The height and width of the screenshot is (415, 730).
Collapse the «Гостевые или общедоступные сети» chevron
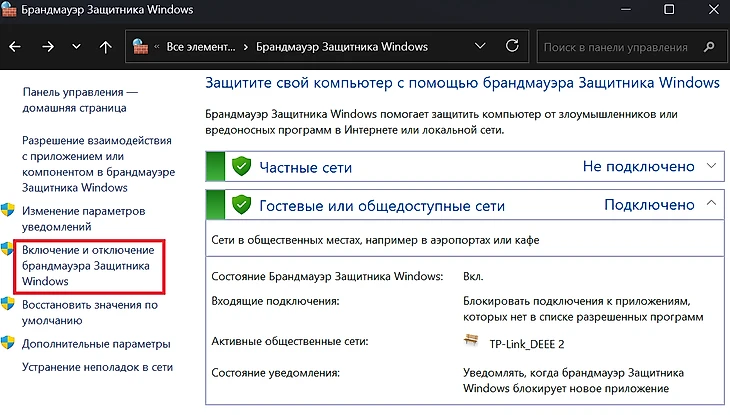pyautogui.click(x=711, y=203)
